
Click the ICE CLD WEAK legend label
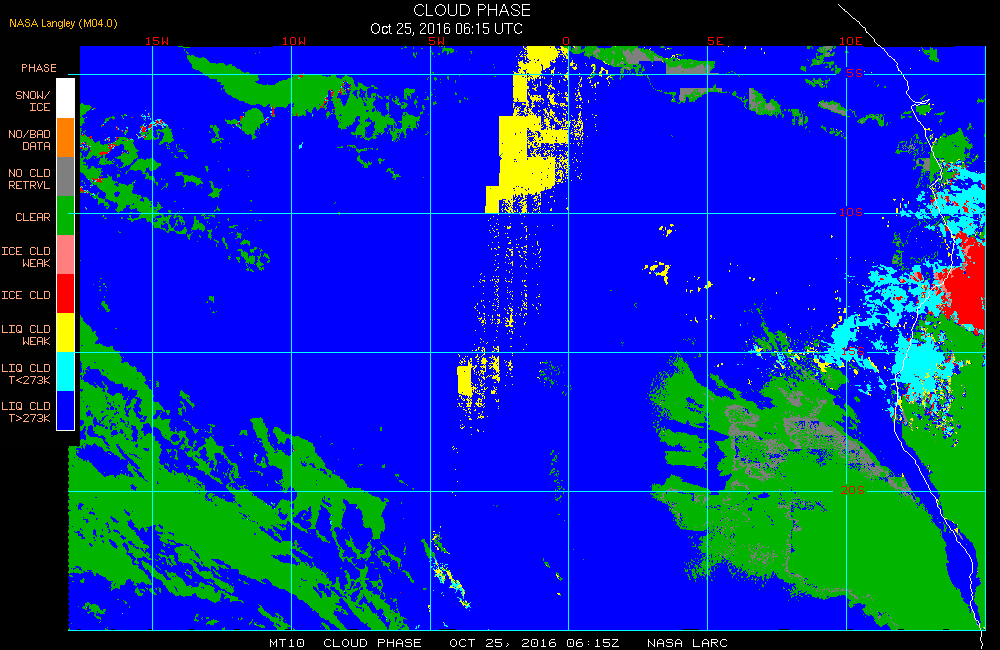(x=26, y=257)
